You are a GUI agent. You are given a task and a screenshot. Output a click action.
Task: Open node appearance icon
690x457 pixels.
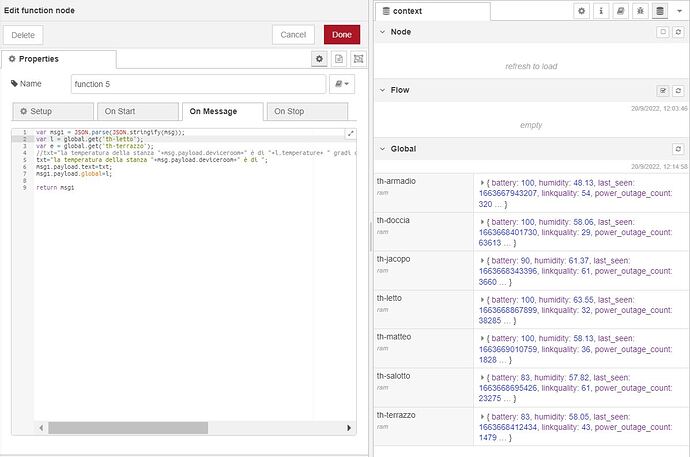[x=359, y=59]
